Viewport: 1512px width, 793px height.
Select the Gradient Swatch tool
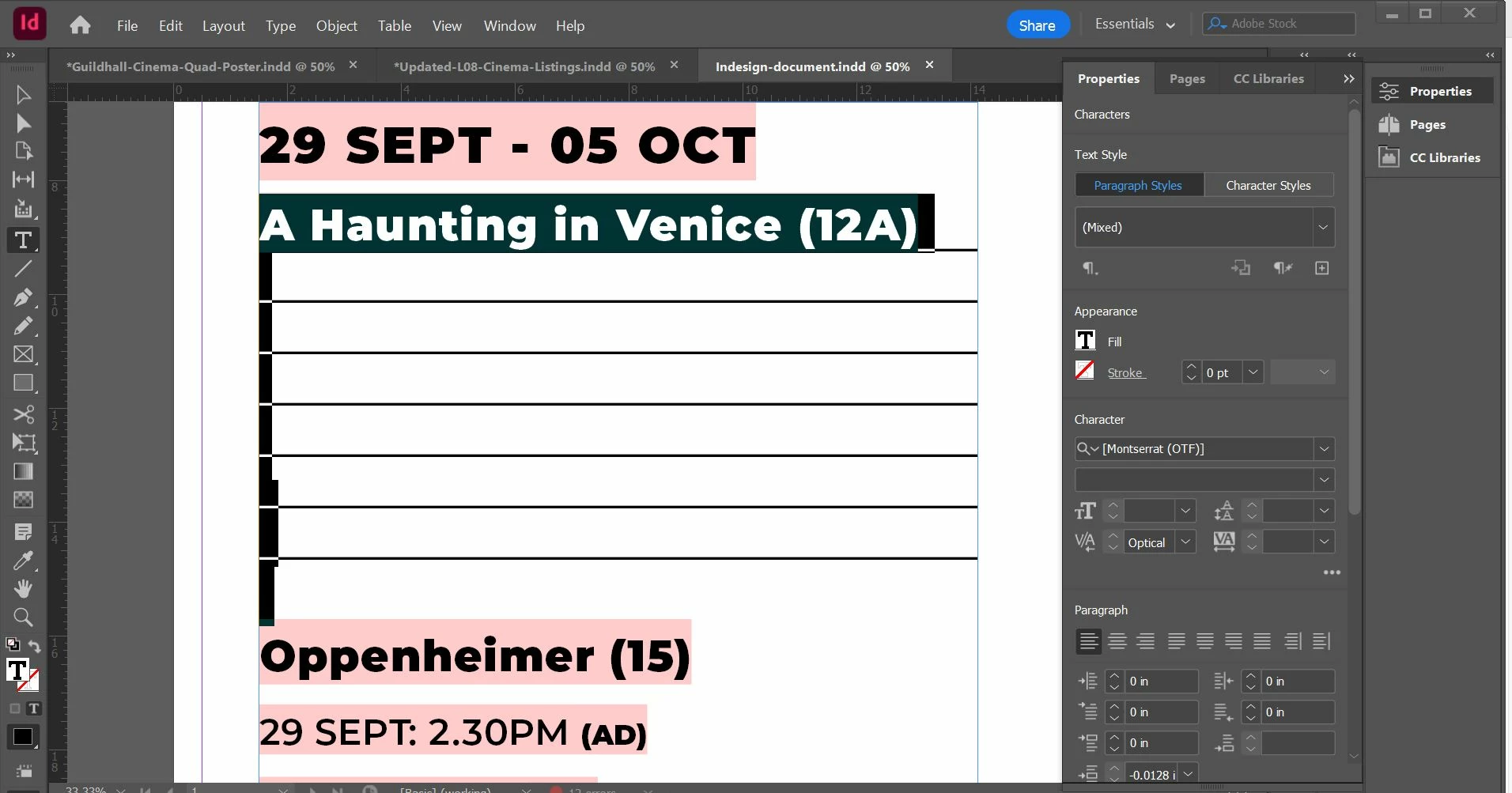pos(23,471)
